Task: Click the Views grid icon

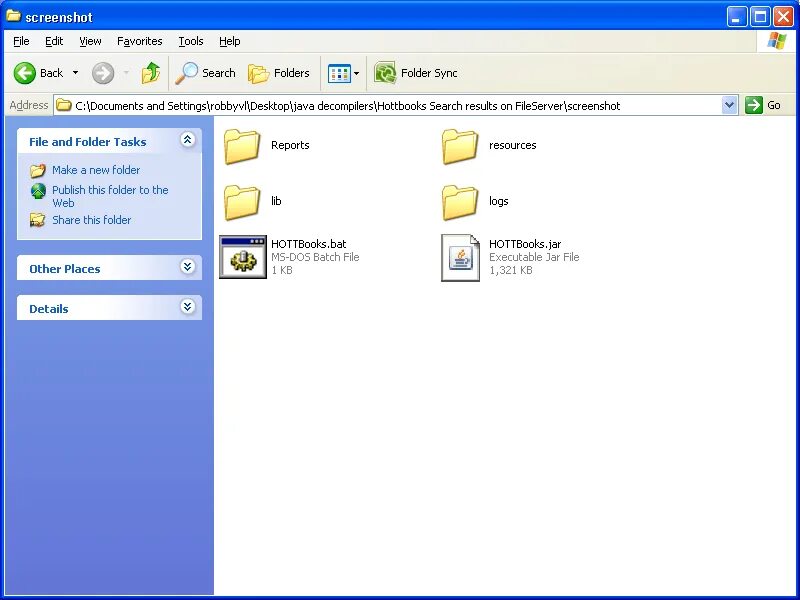Action: [x=339, y=73]
